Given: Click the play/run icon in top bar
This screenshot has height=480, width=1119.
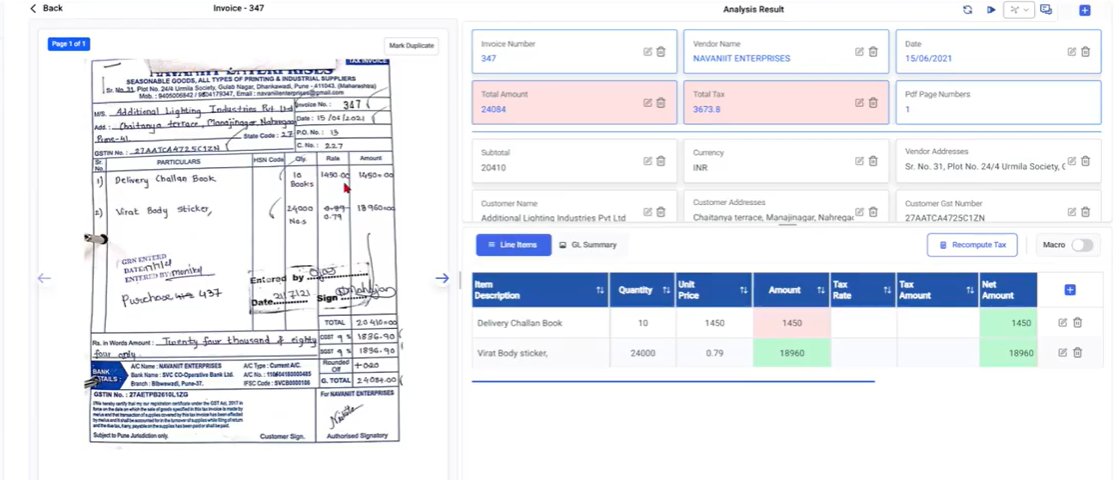Looking at the screenshot, I should [991, 10].
